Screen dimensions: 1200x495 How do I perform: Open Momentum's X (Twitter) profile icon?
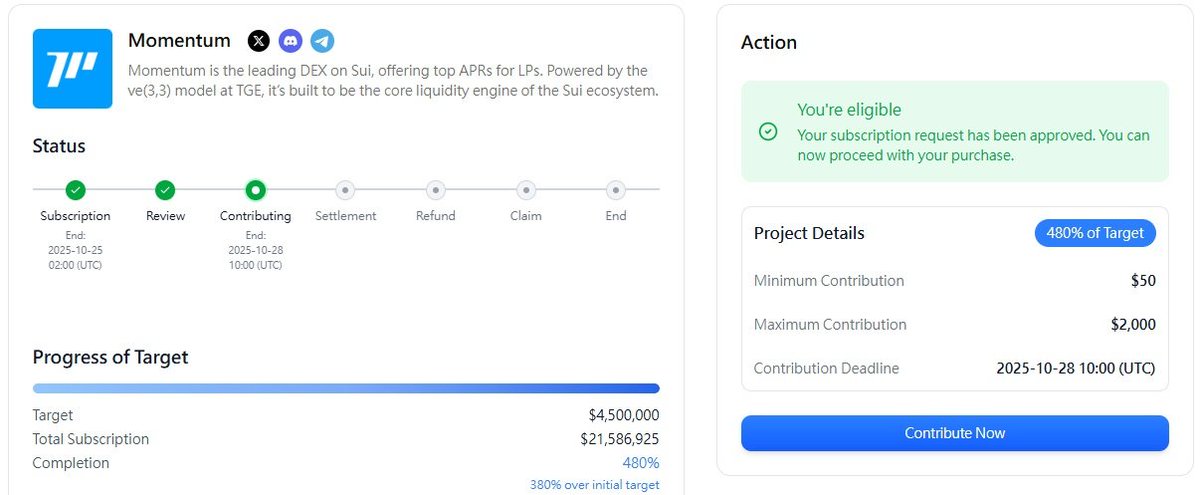point(259,41)
